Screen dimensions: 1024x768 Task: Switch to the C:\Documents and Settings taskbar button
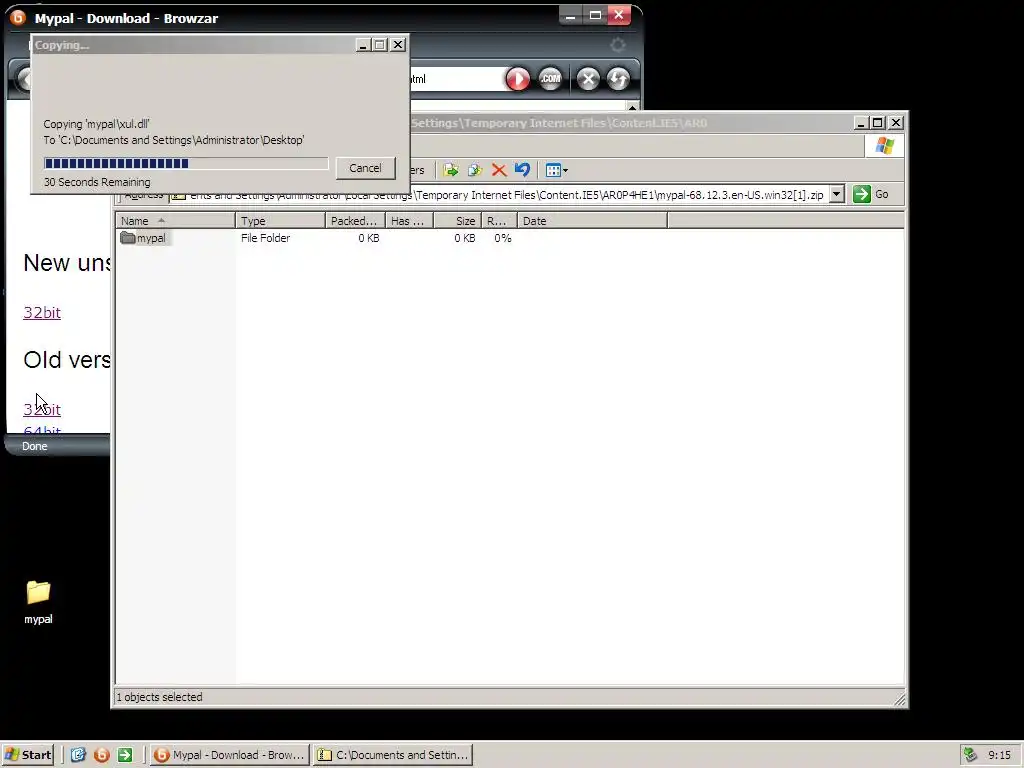click(x=392, y=755)
